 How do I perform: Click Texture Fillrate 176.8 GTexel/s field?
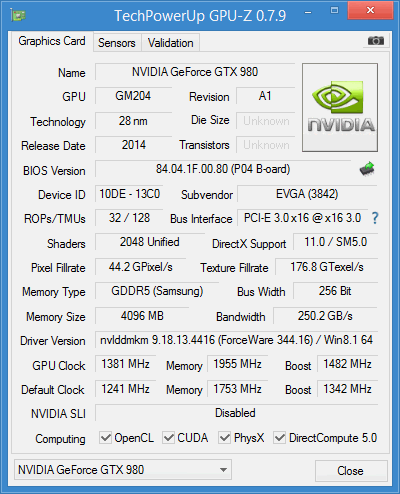click(327, 267)
